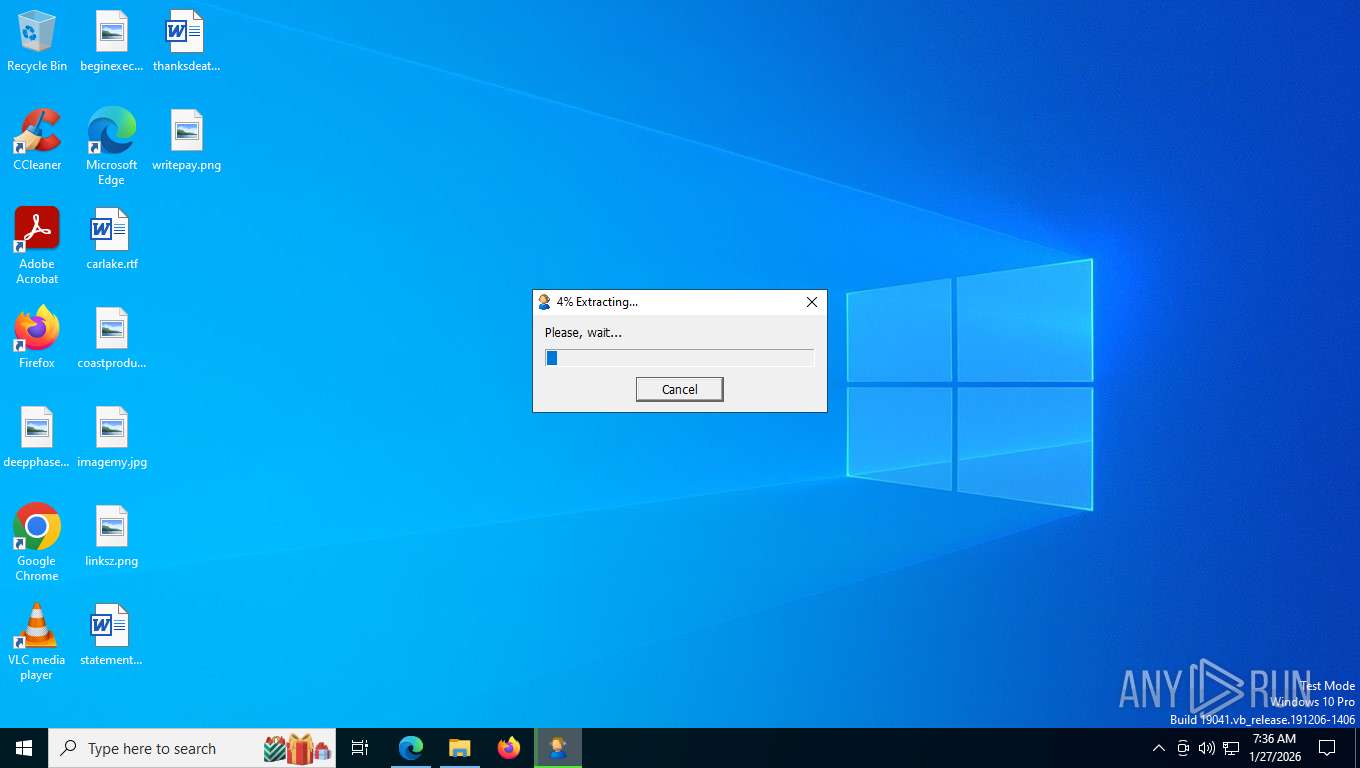
Task: Select the Adobe Acrobat shortcut icon
Action: (x=37, y=246)
